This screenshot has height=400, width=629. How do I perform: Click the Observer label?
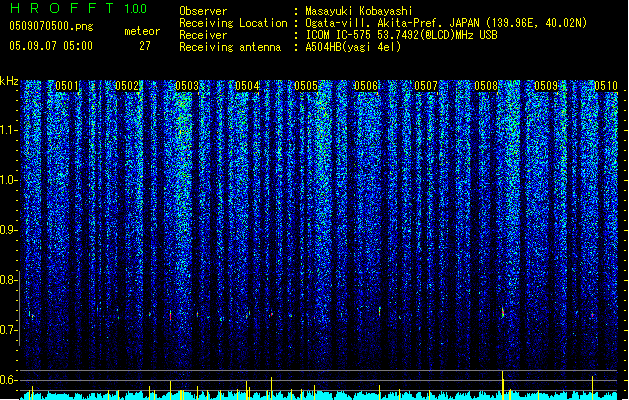pyautogui.click(x=203, y=11)
